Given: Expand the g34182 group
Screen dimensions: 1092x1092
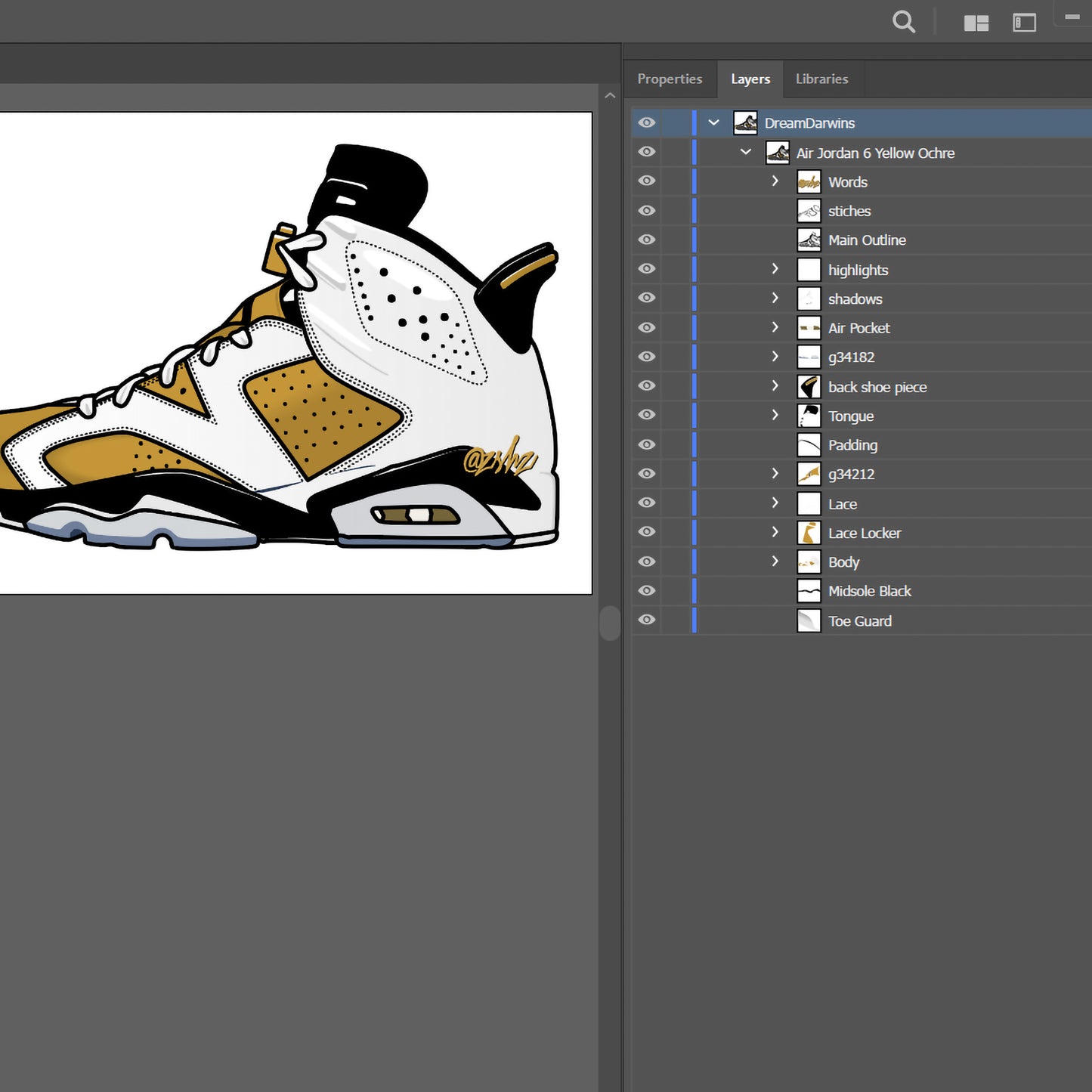Looking at the screenshot, I should tap(775, 356).
